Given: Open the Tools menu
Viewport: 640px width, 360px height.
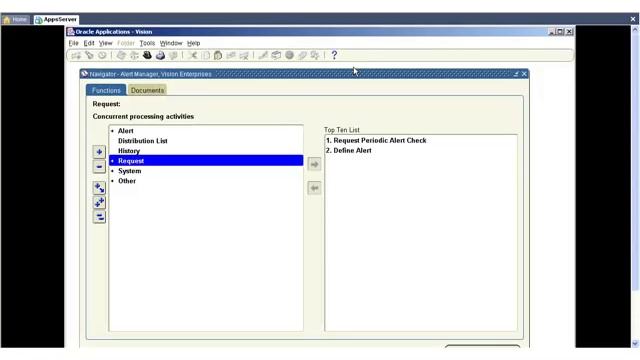Looking at the screenshot, I should 147,43.
